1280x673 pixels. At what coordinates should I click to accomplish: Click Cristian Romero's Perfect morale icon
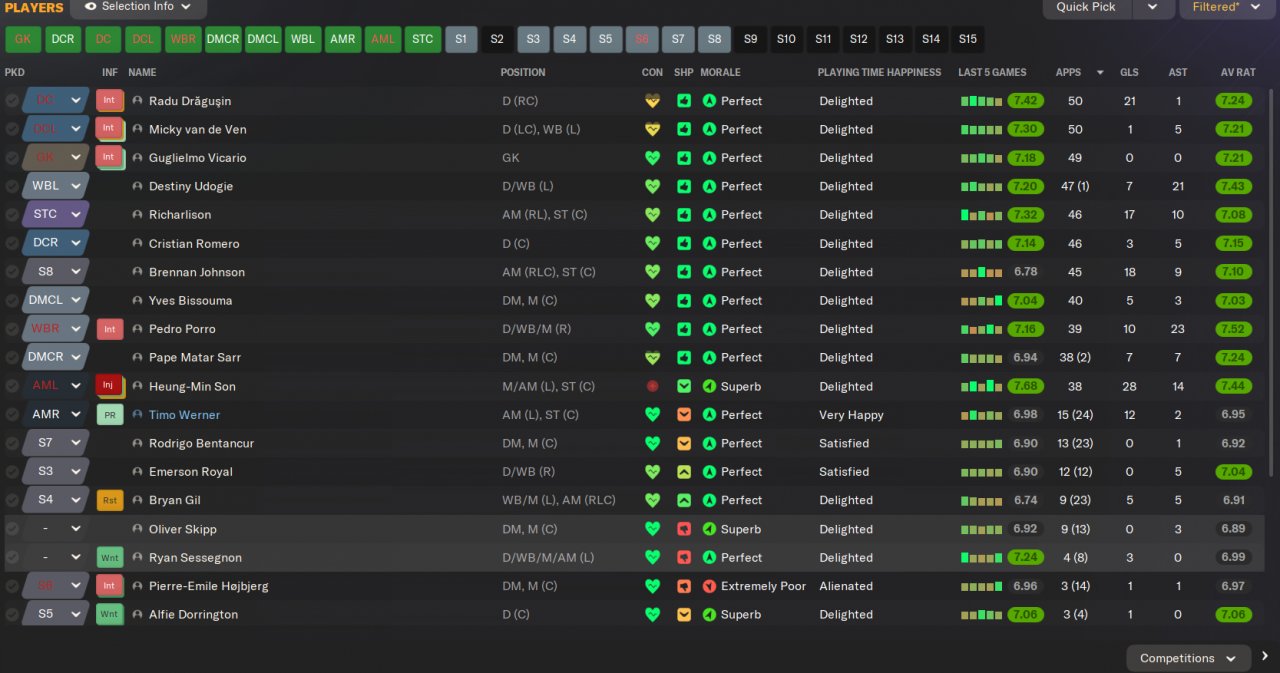pyautogui.click(x=709, y=244)
